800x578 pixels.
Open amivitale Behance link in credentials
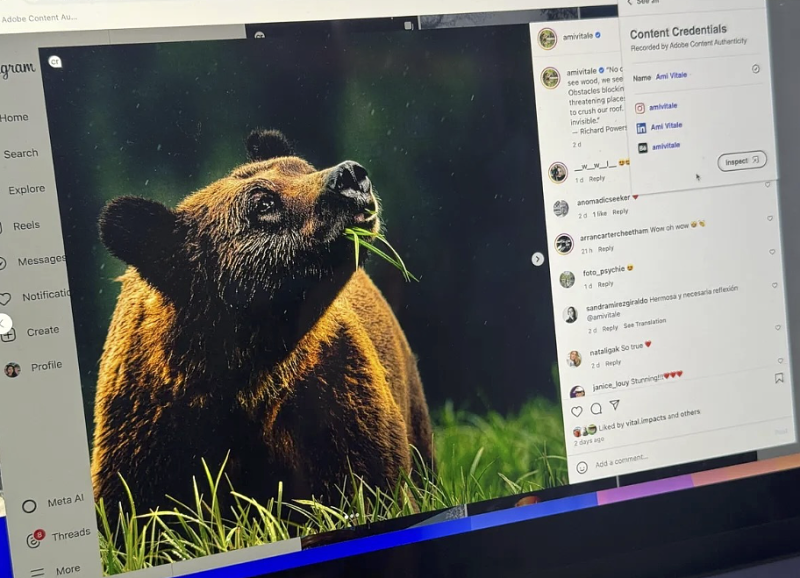(666, 146)
